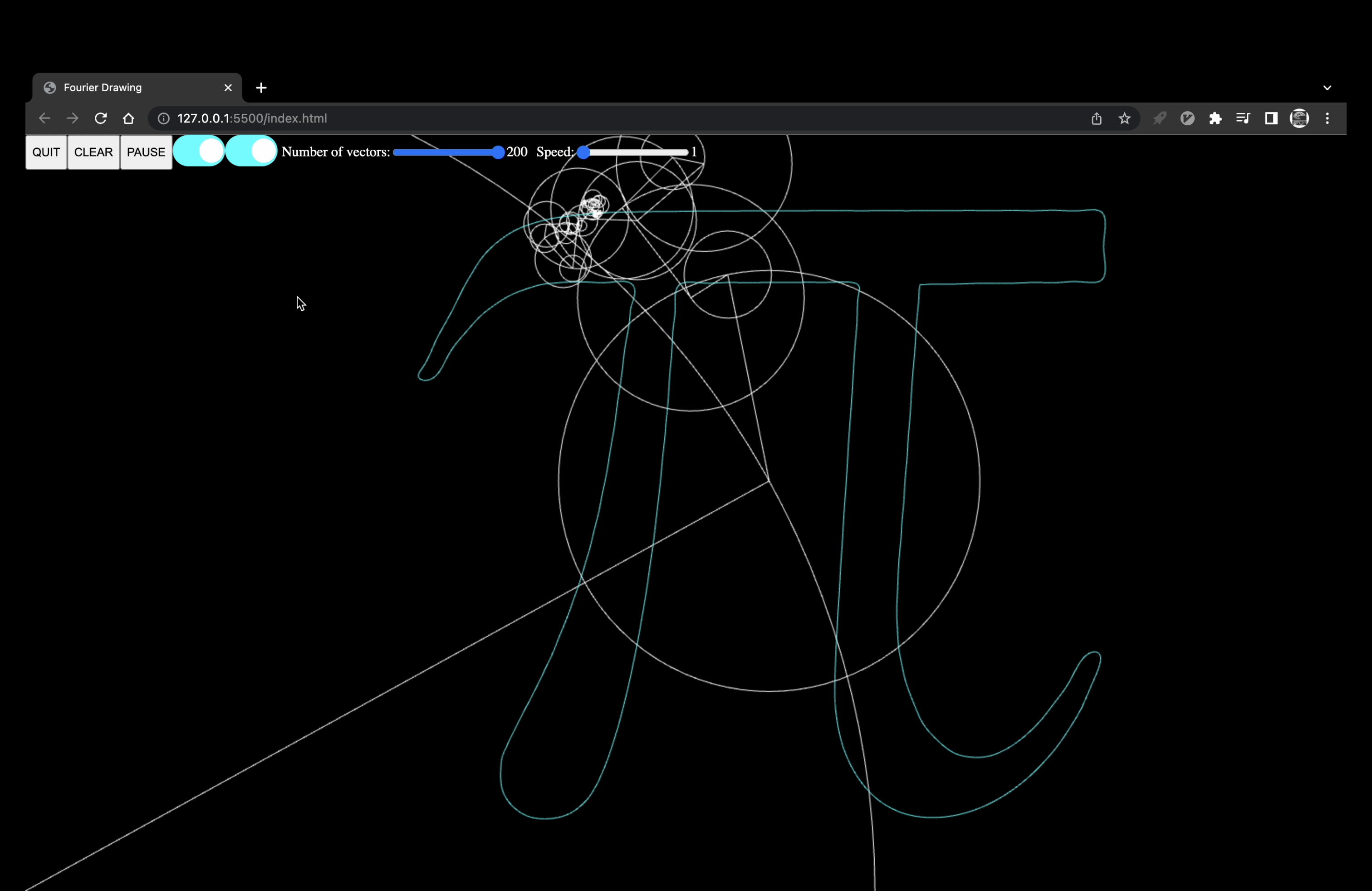
Task: Open the media playlist icon in toolbar
Action: click(1244, 118)
